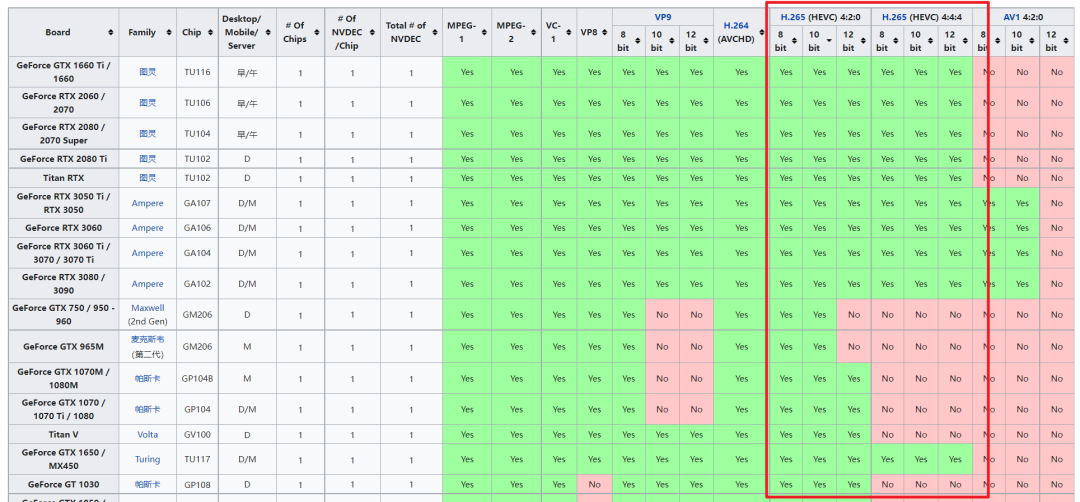Select the Titan V board cell
1080x502 pixels.
(63, 435)
